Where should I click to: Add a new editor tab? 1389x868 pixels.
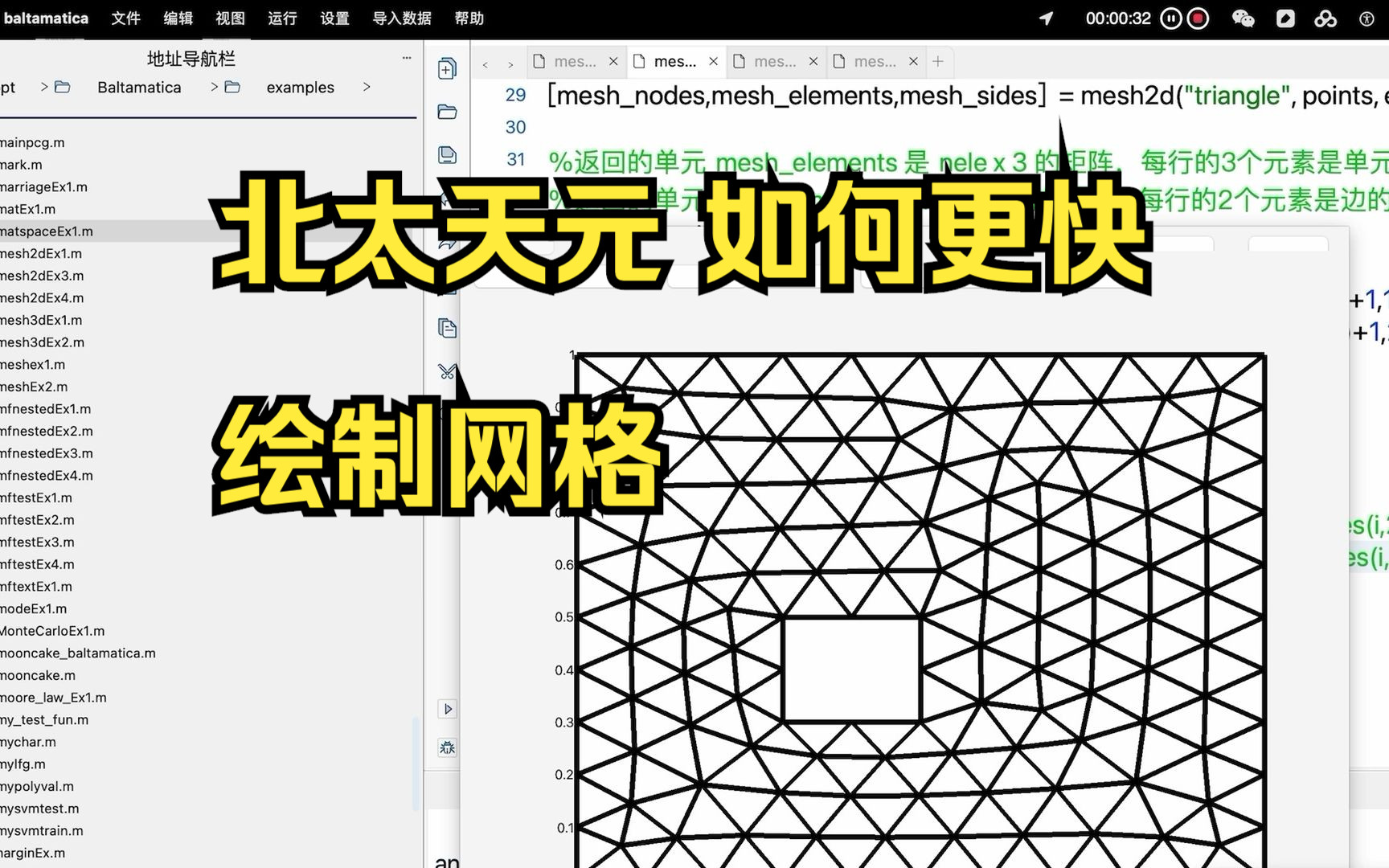937,61
